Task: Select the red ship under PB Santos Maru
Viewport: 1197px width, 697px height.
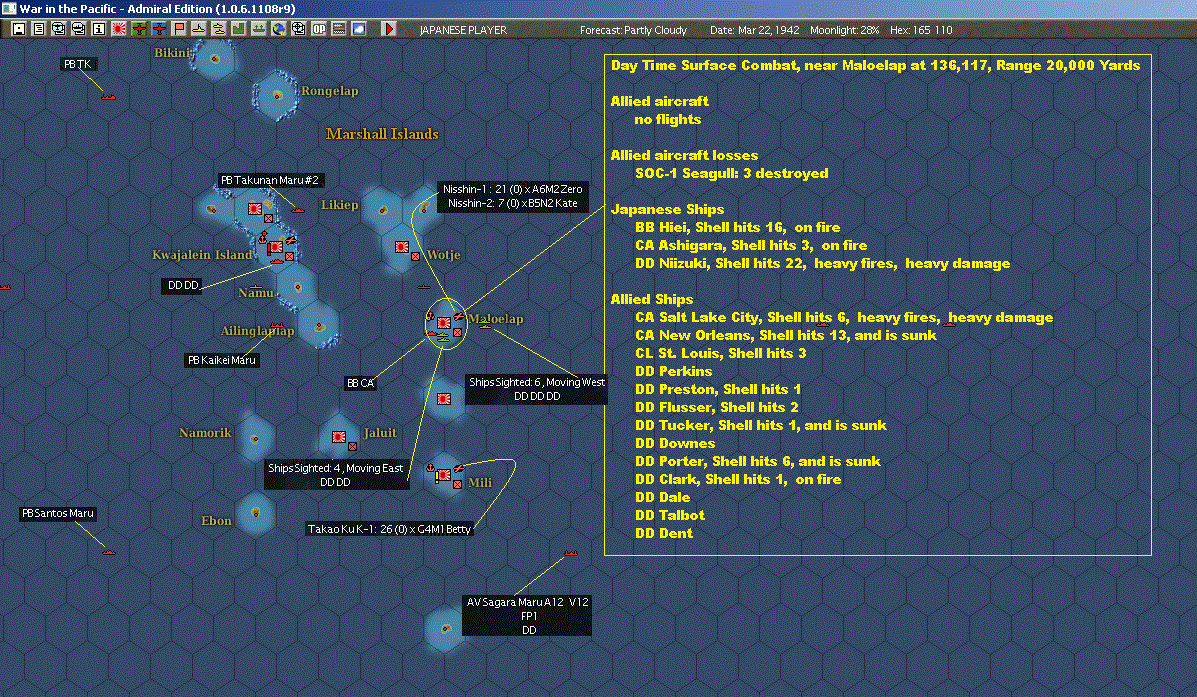Action: click(108, 552)
